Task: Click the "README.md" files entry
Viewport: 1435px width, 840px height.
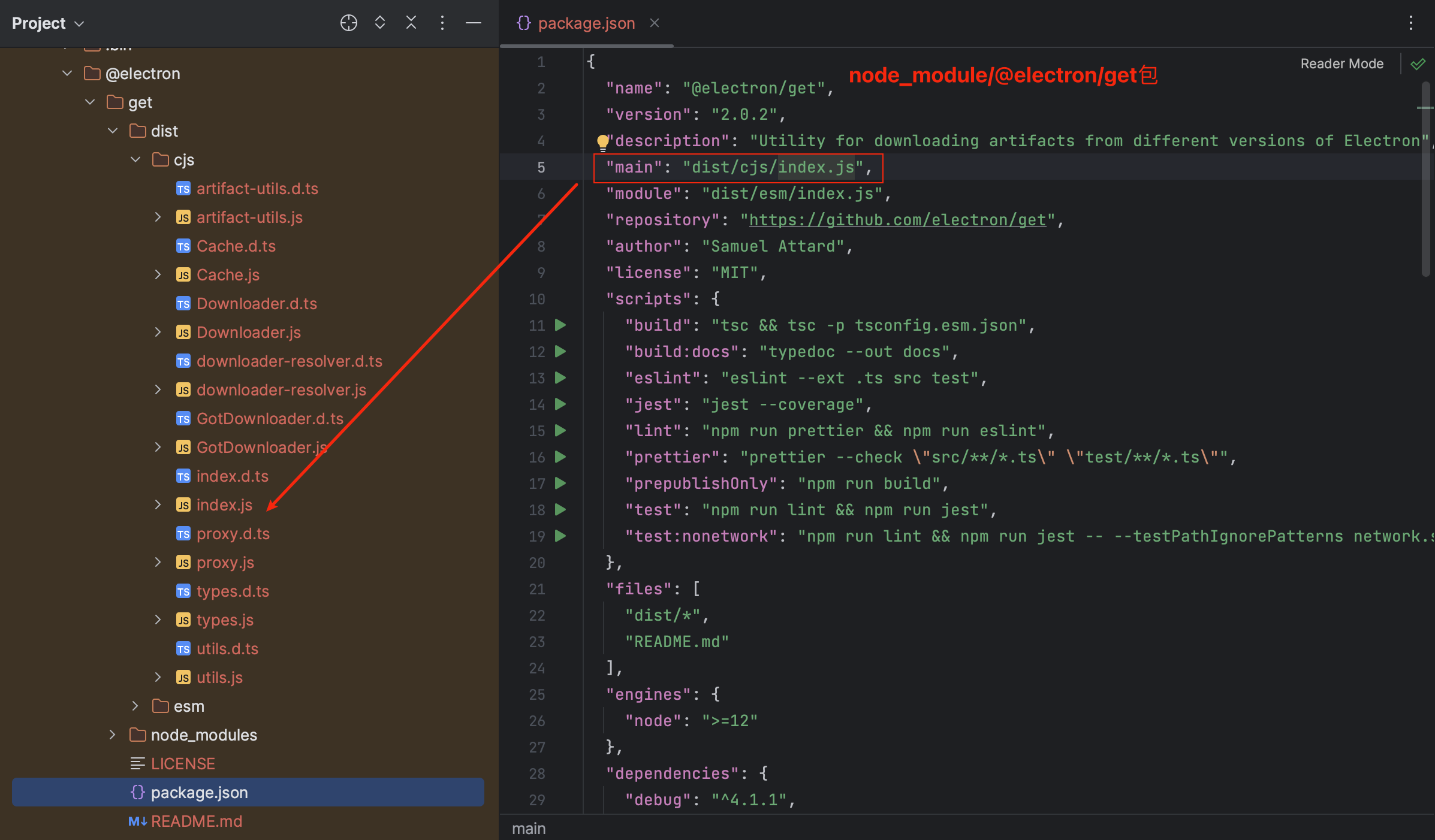Action: (677, 641)
